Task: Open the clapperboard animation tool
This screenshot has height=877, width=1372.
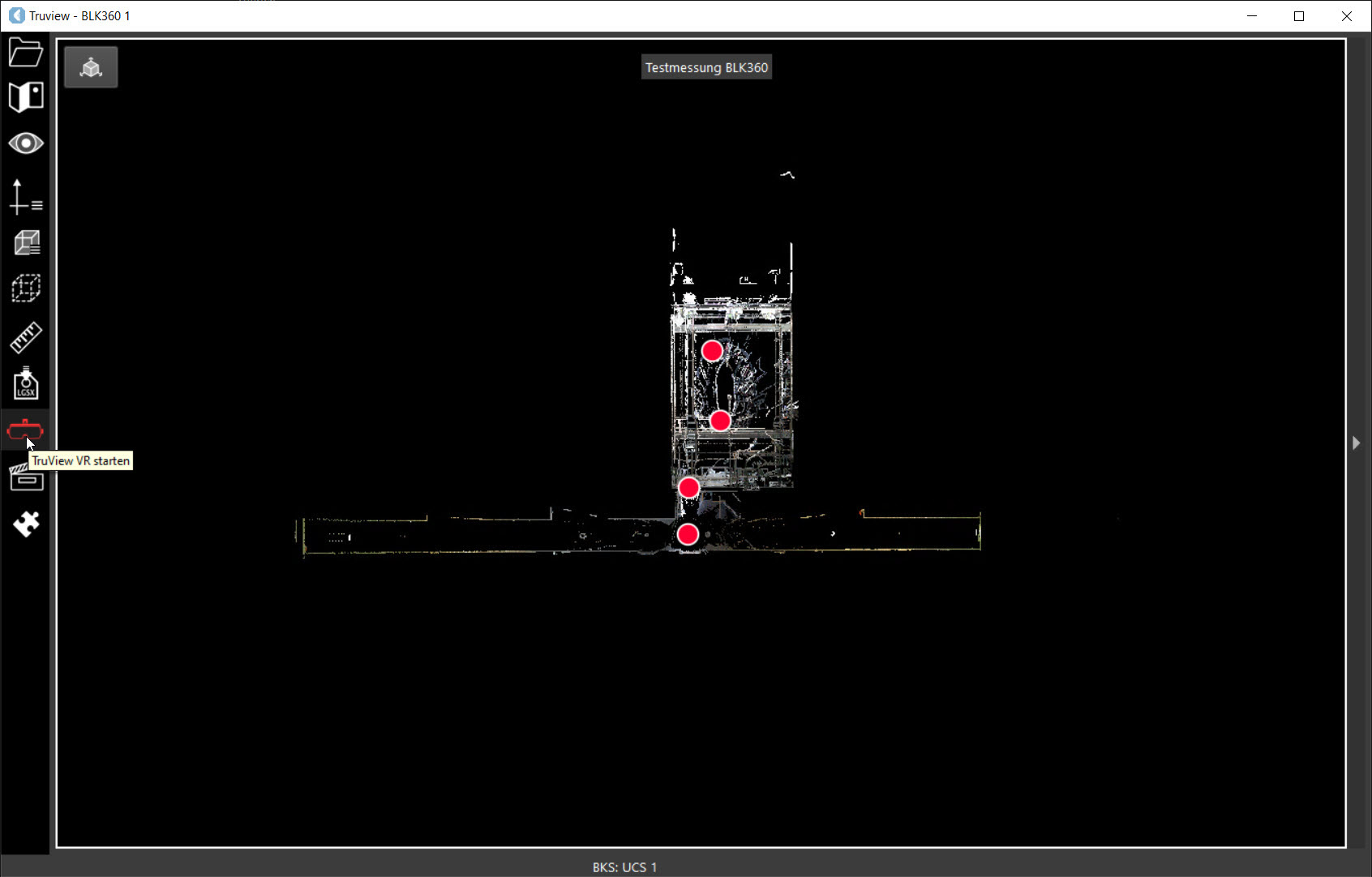Action: (25, 477)
